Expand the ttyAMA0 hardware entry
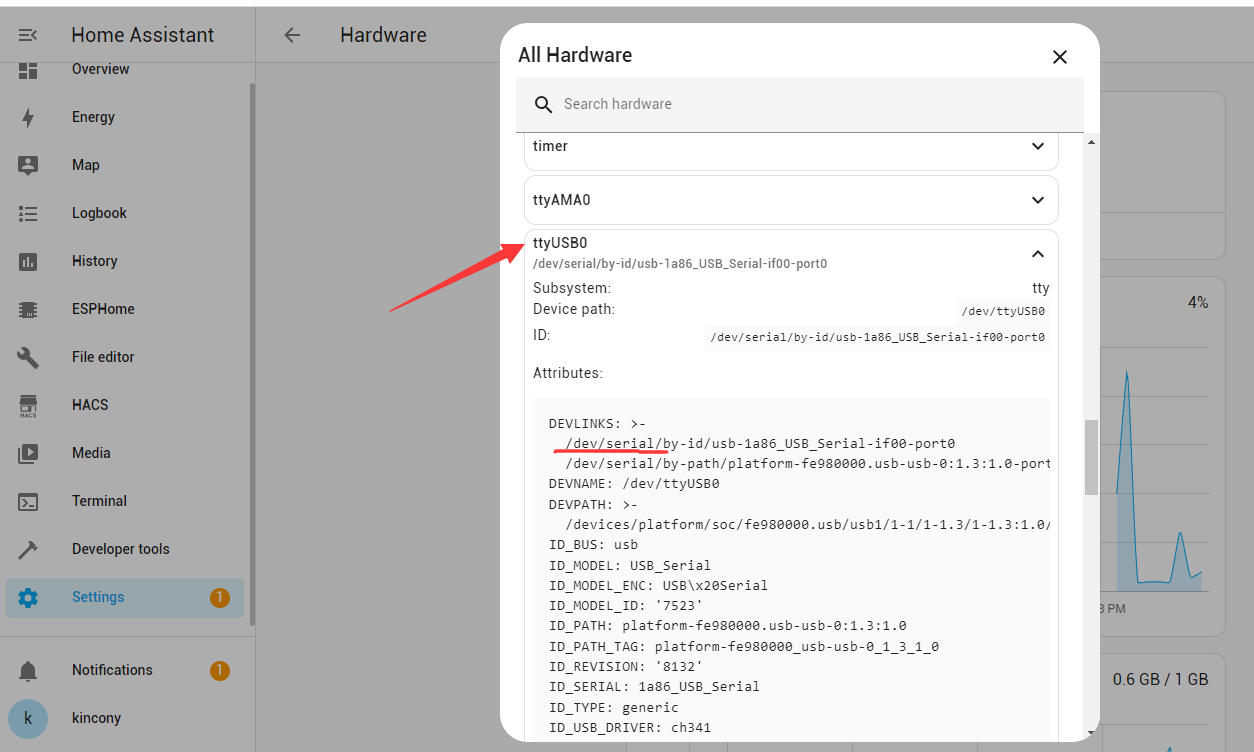Screen dimensions: 1254x752 pyautogui.click(x=1037, y=200)
